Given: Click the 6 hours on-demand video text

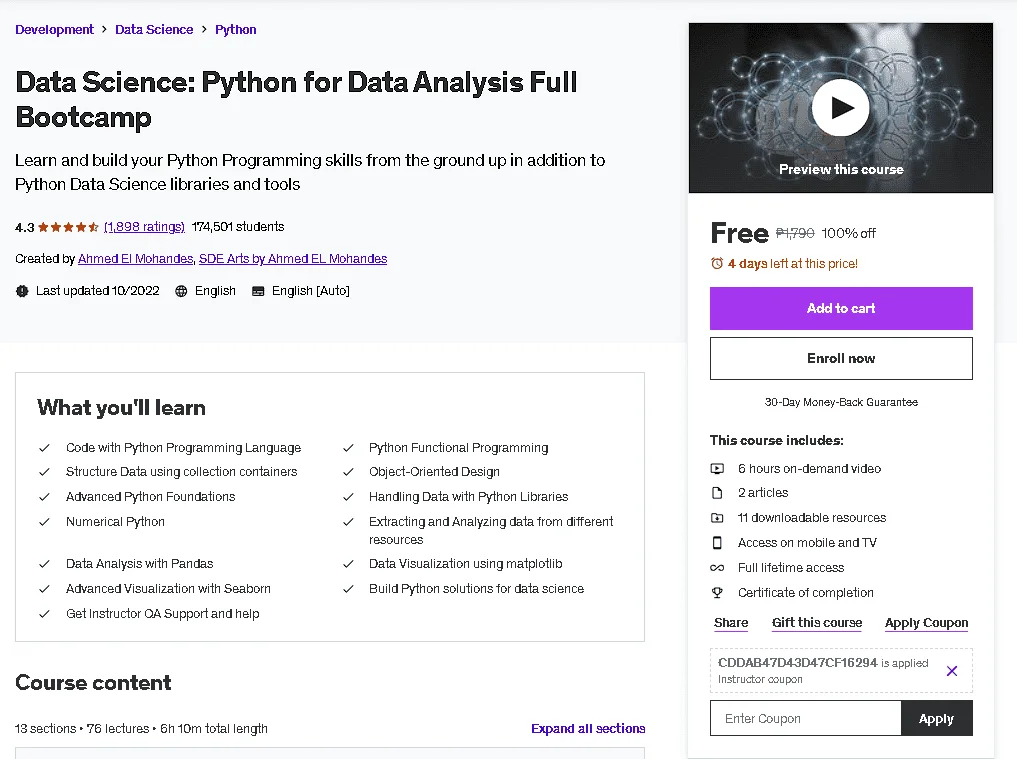Looking at the screenshot, I should 809,468.
